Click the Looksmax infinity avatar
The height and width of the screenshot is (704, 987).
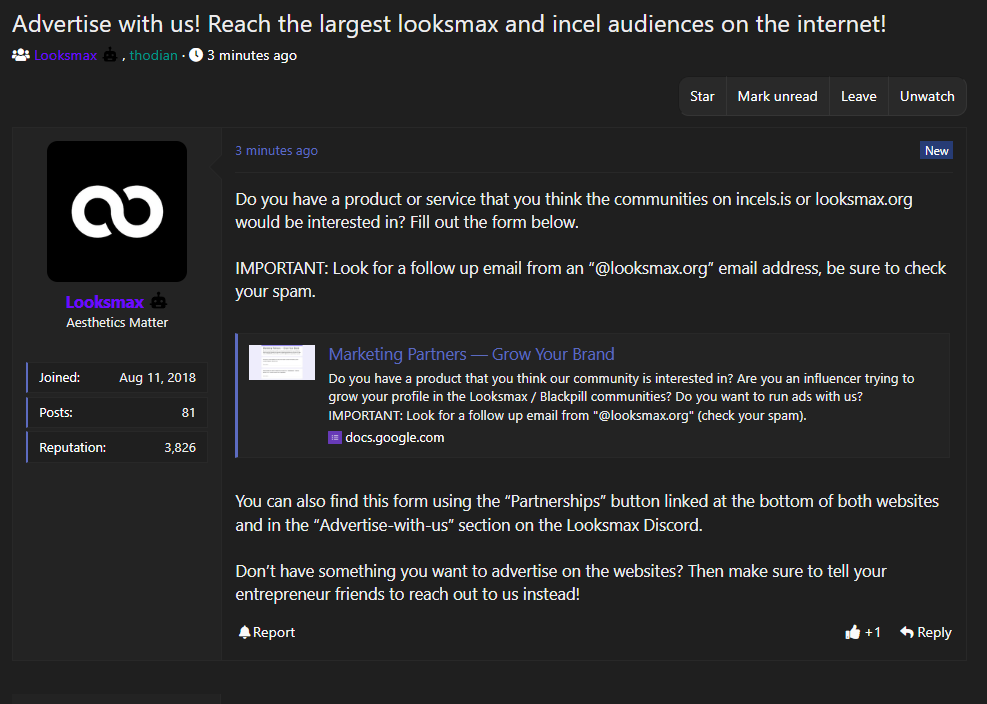tap(117, 212)
